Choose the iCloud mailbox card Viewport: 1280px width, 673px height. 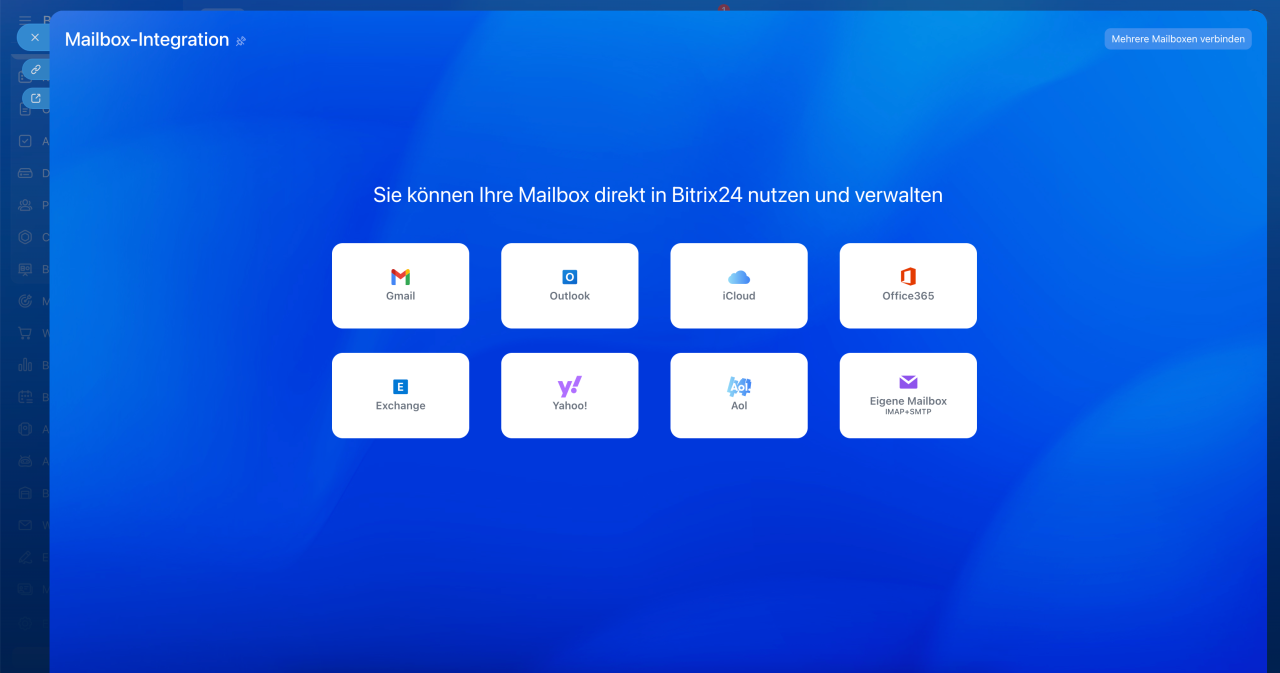739,286
